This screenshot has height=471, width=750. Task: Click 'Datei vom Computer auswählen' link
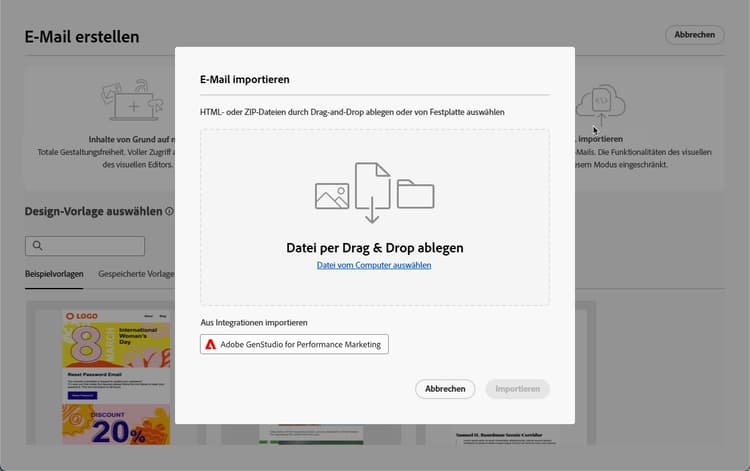tap(374, 265)
